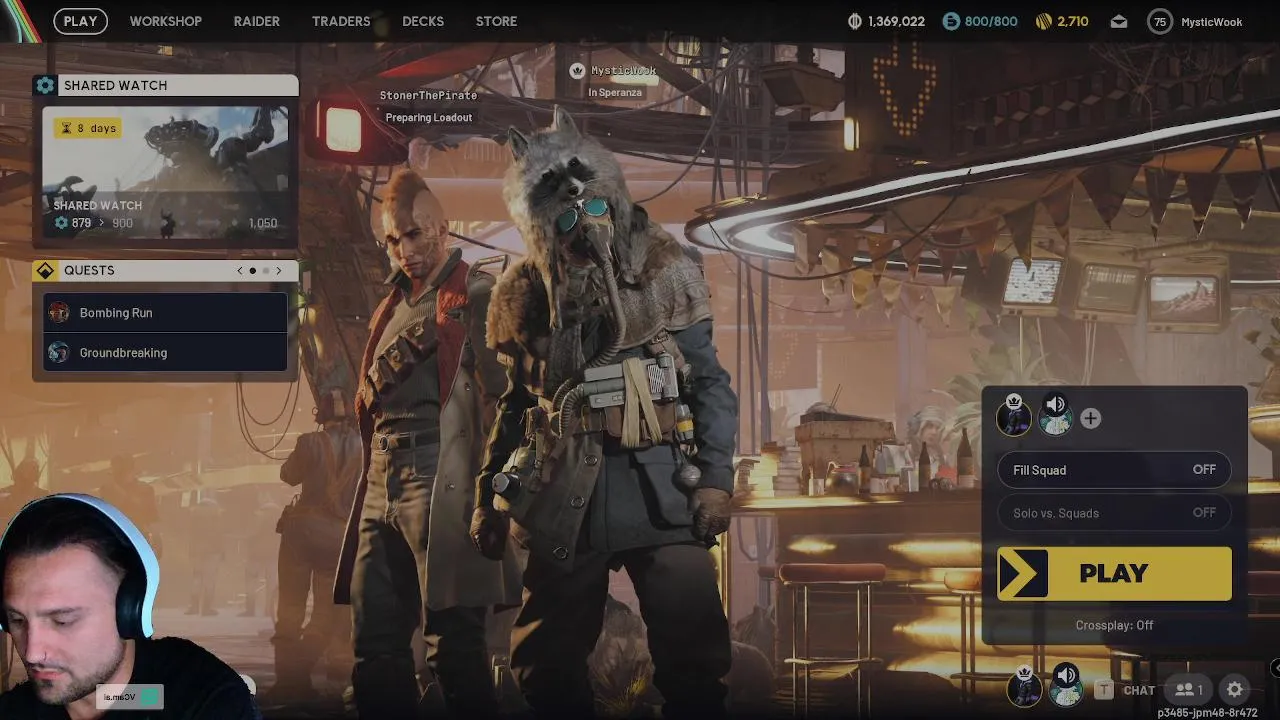Open the DECKS tab

(423, 21)
